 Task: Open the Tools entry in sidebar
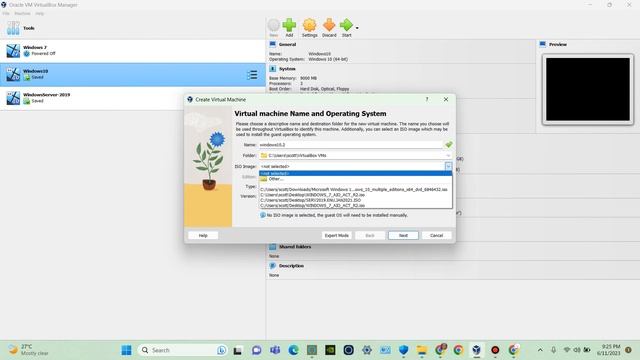click(x=133, y=28)
